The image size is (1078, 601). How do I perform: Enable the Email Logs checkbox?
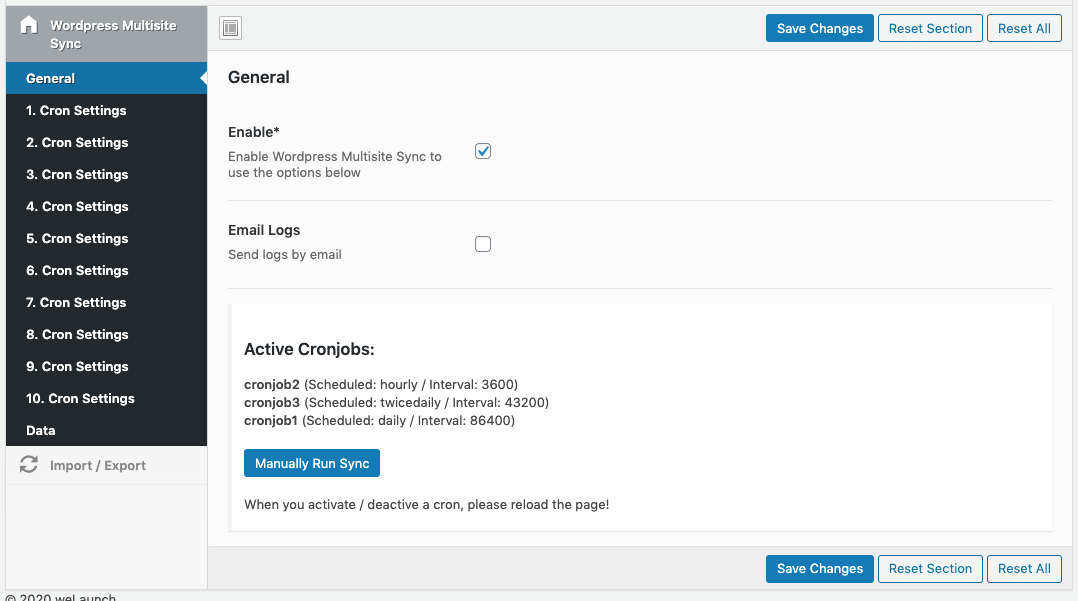point(483,243)
